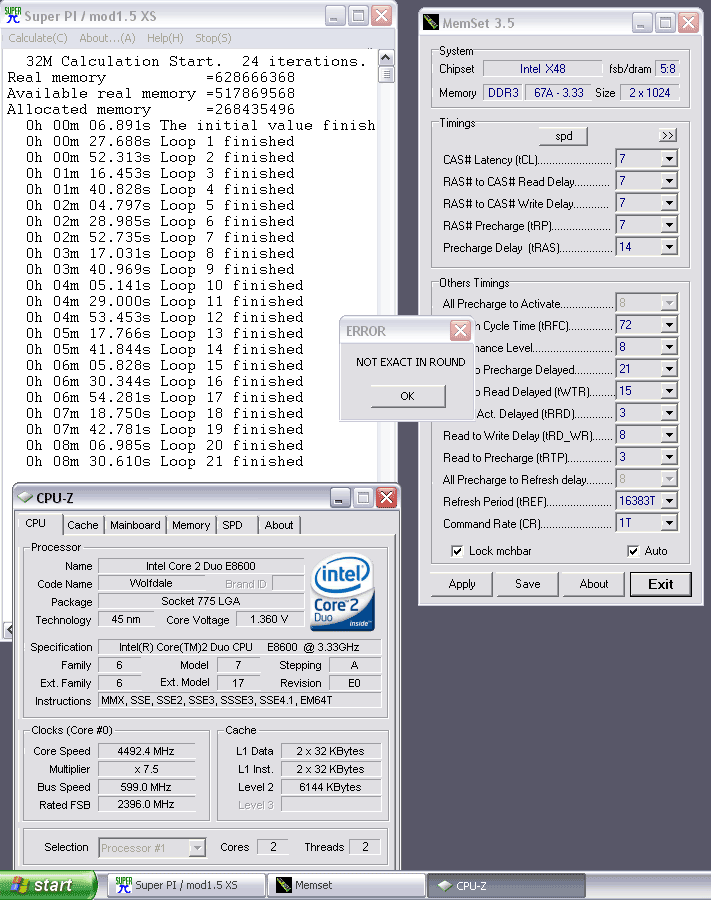
Task: Switch to the About tab in CPU-Z
Action: pyautogui.click(x=279, y=525)
